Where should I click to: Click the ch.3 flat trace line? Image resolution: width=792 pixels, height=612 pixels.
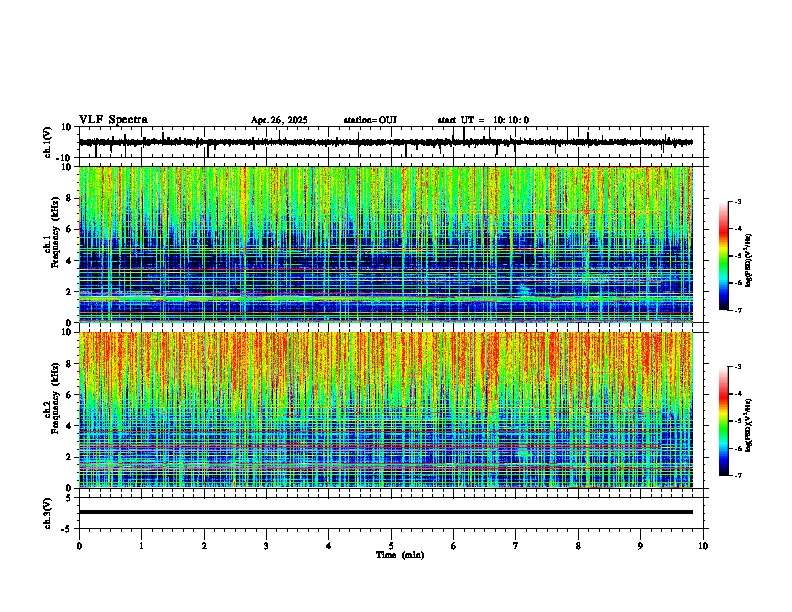pos(386,512)
